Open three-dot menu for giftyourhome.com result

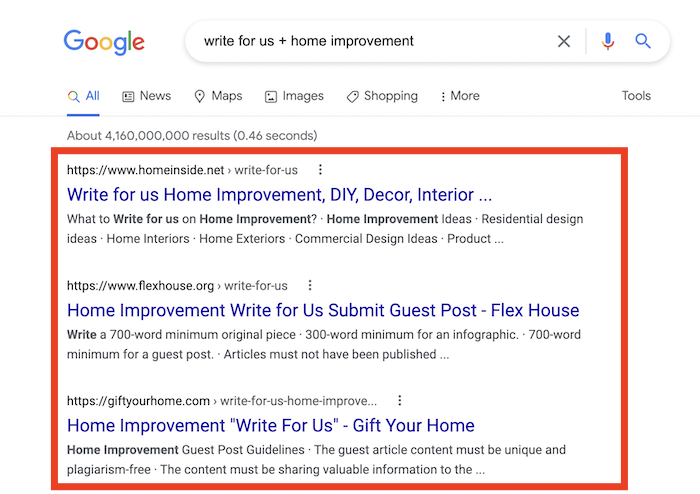[x=400, y=401]
